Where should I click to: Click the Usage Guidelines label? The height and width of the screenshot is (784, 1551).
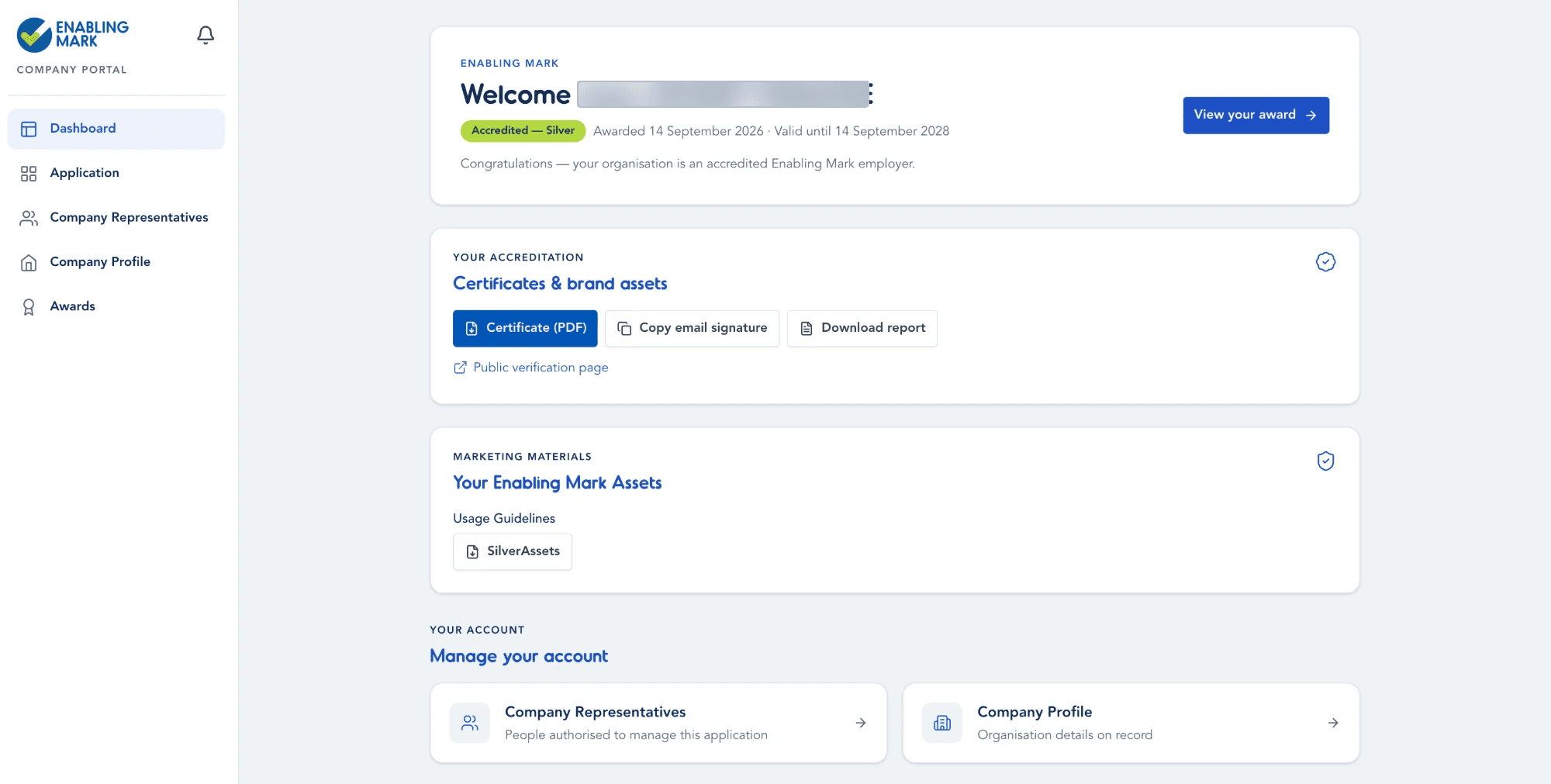(504, 519)
